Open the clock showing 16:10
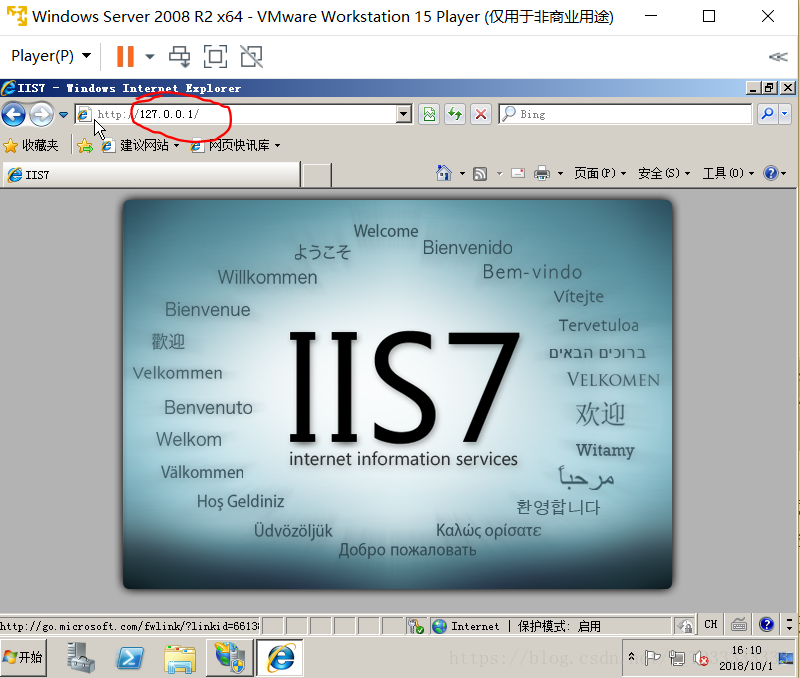 coord(746,658)
